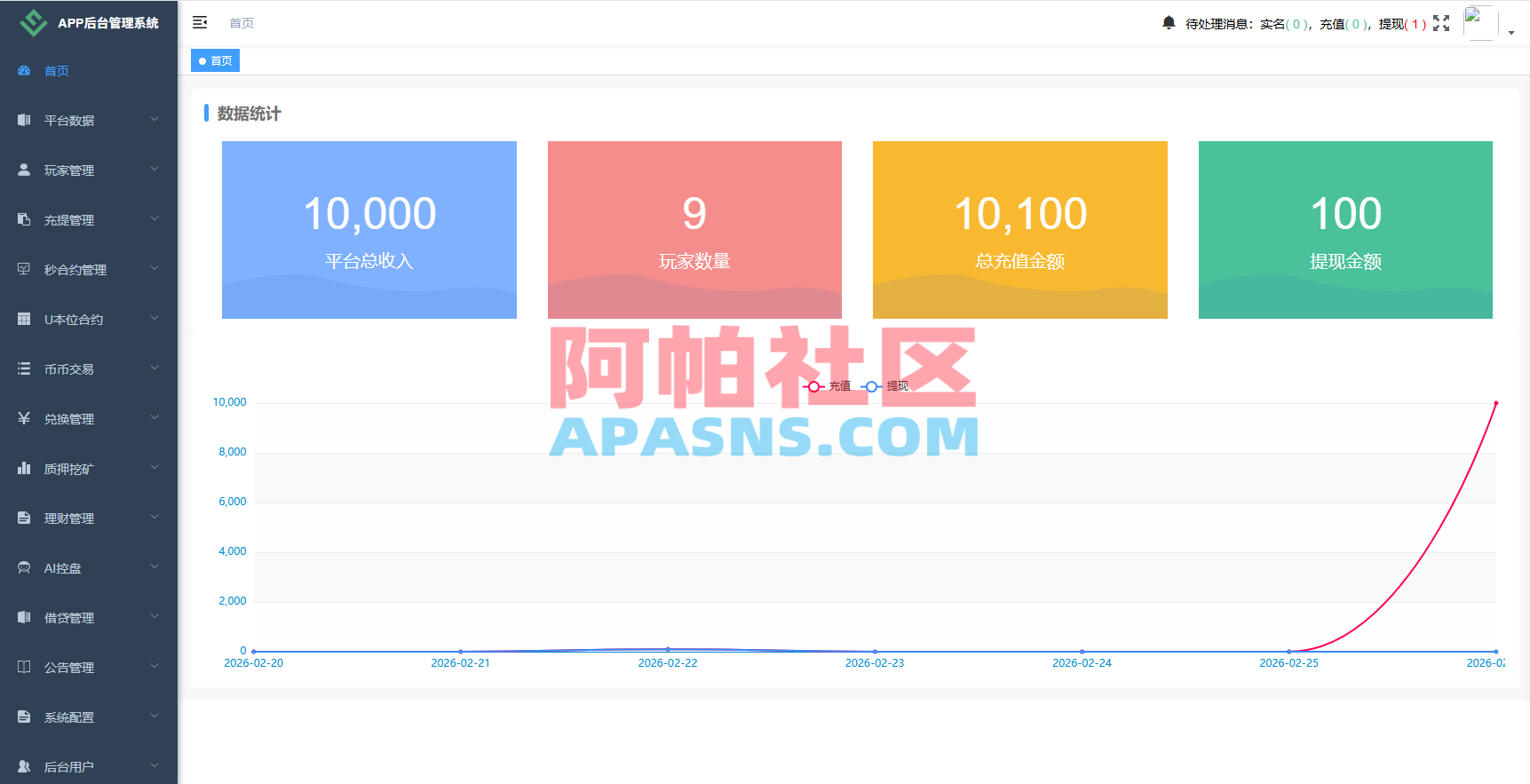Viewport: 1530px width, 784px height.
Task: Collapse the sidebar with the hamburger icon
Action: (x=200, y=22)
